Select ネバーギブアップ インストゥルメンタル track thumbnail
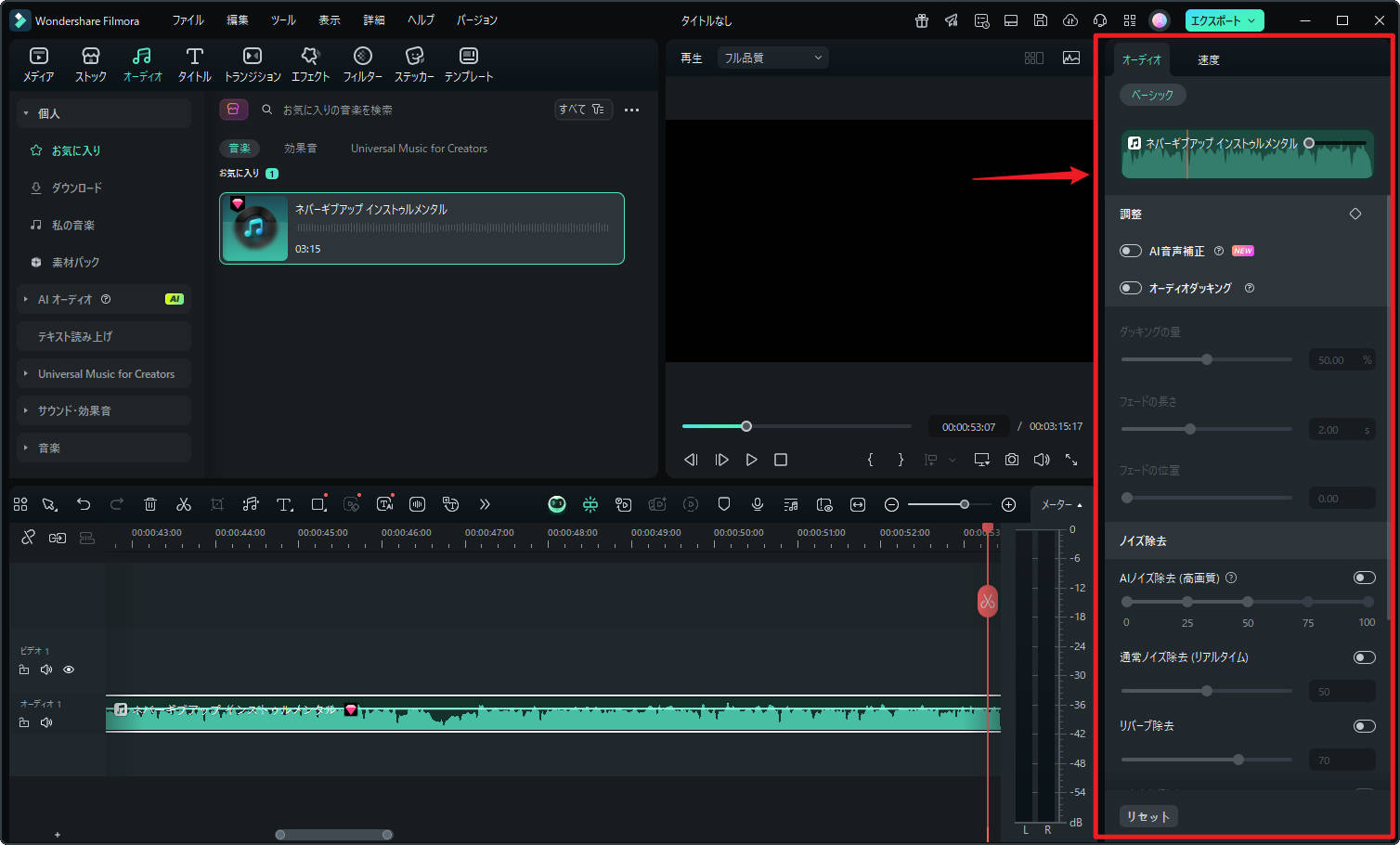 point(255,228)
